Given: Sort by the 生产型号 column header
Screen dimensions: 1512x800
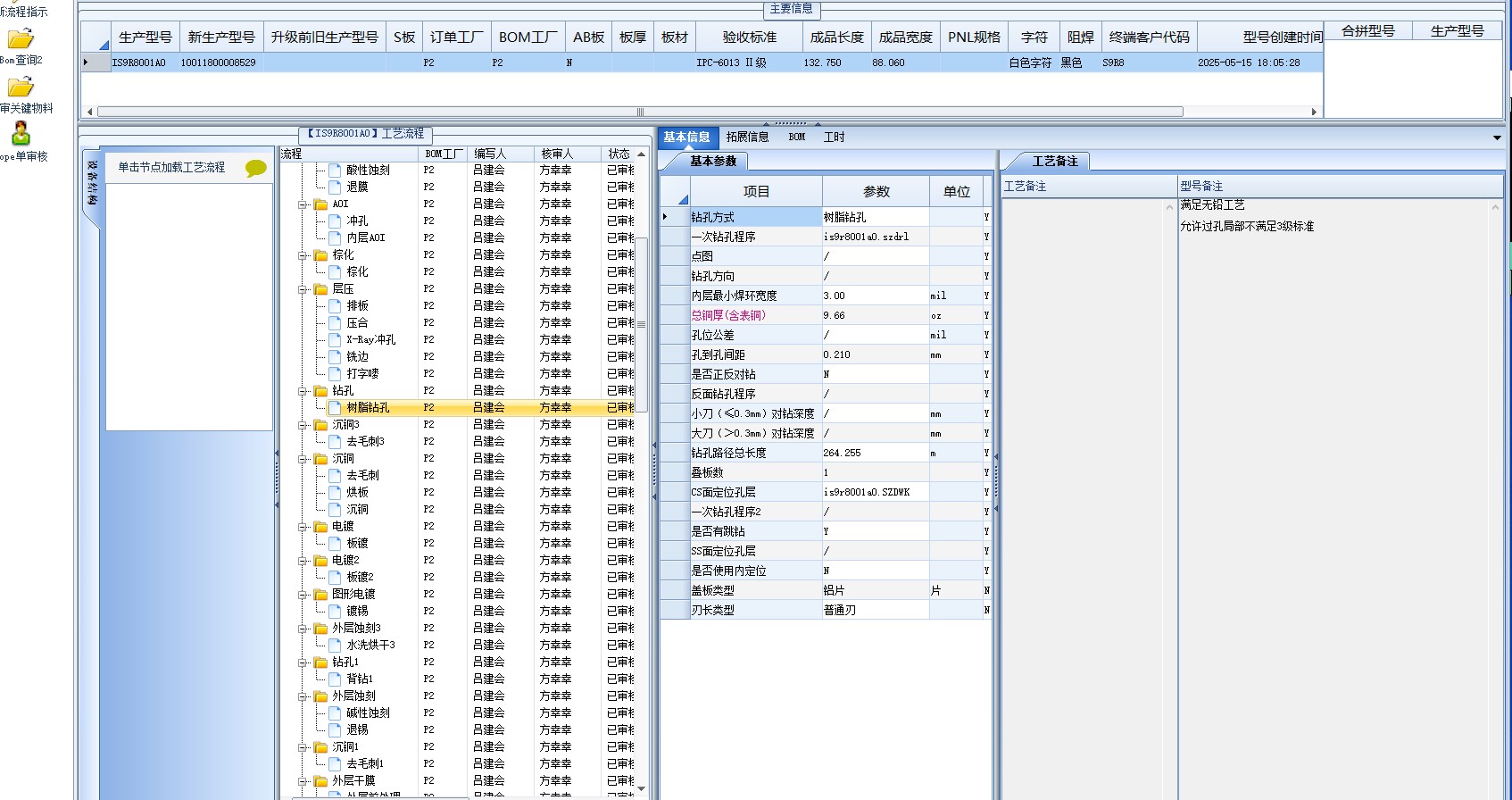Looking at the screenshot, I should click(x=145, y=37).
